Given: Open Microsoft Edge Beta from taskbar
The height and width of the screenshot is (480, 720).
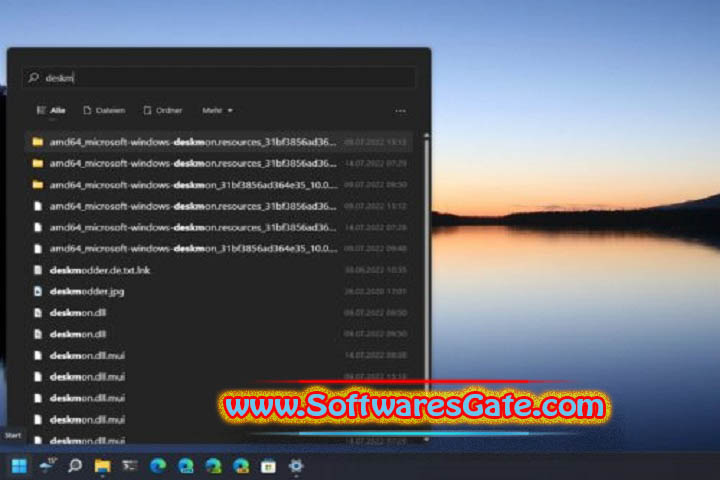Looking at the screenshot, I should pyautogui.click(x=186, y=466).
